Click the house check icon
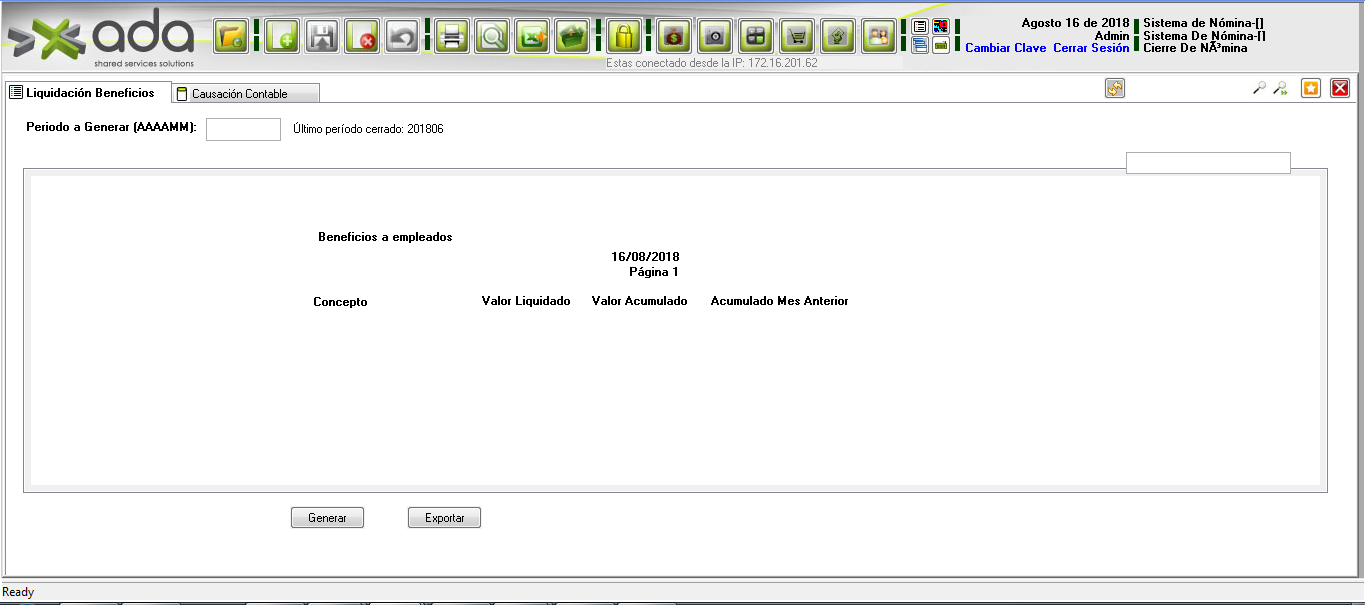The image size is (1365, 605). (x=838, y=37)
